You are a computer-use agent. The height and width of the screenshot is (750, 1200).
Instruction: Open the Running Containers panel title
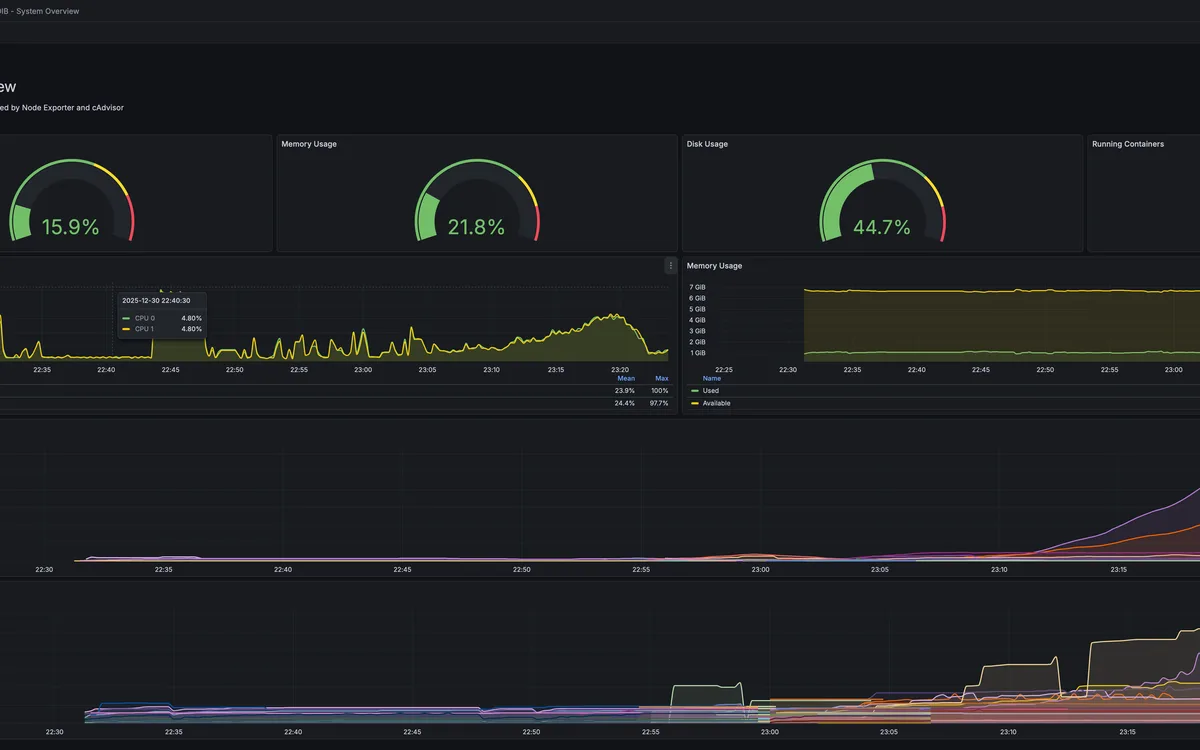pyautogui.click(x=1128, y=144)
